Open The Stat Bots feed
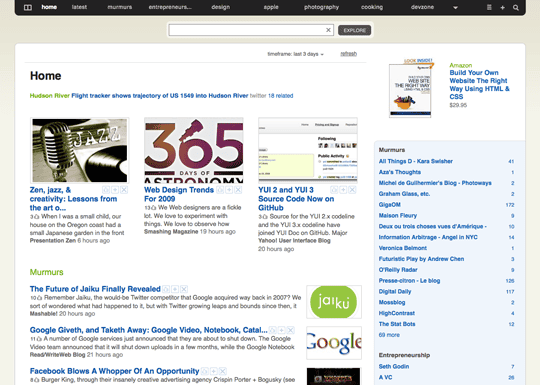The height and width of the screenshot is (385, 540). (397, 324)
